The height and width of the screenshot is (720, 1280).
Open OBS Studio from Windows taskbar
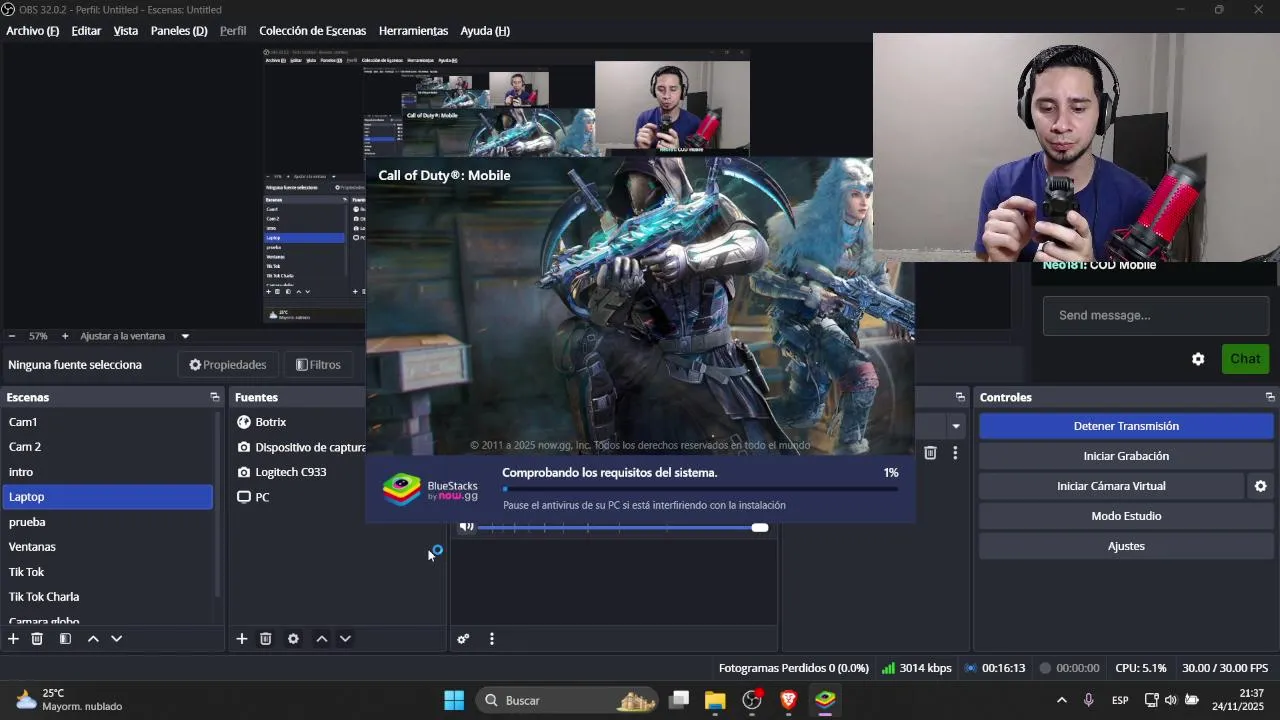[x=752, y=700]
